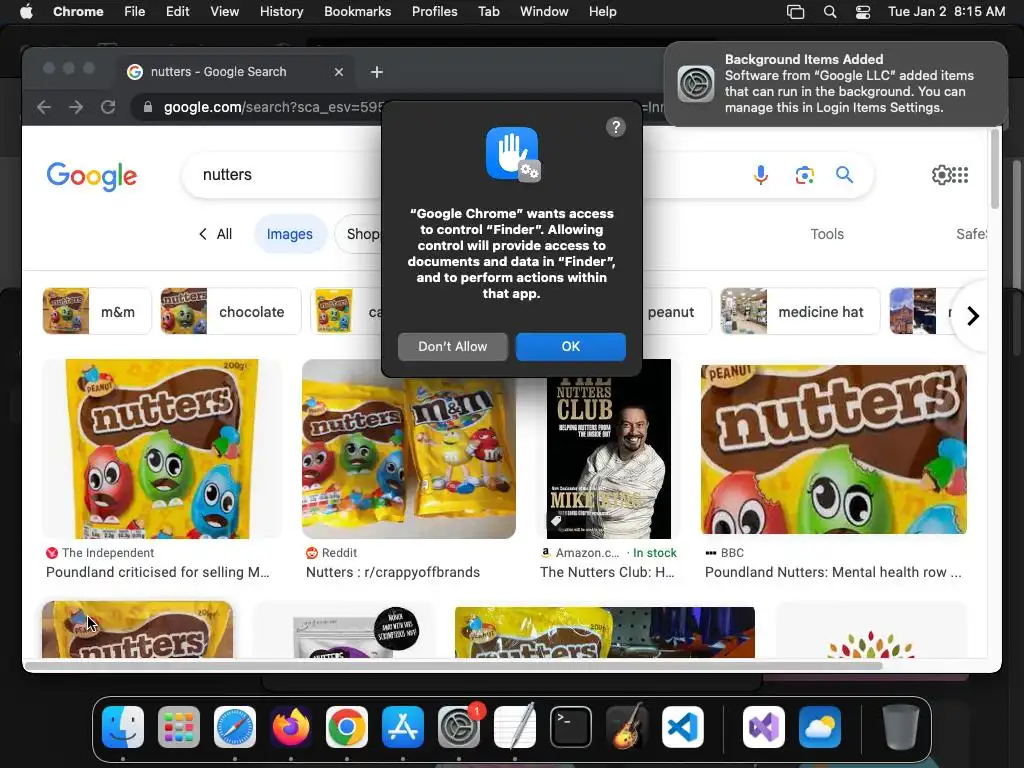
Task: Close the nutters - Google Search tab
Action: pos(338,72)
